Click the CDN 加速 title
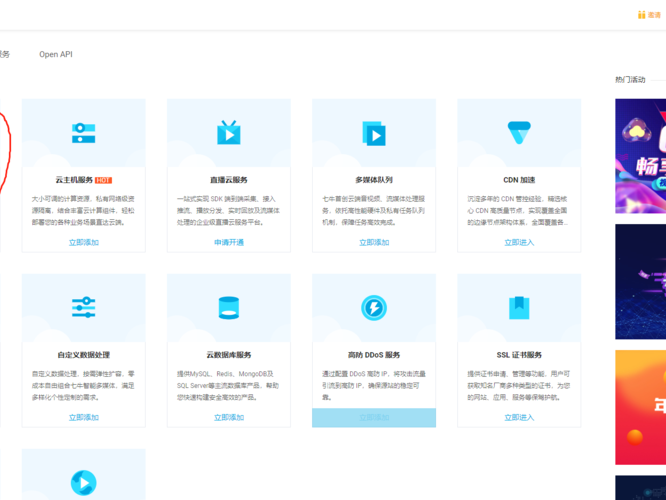666x500 pixels. coord(519,180)
